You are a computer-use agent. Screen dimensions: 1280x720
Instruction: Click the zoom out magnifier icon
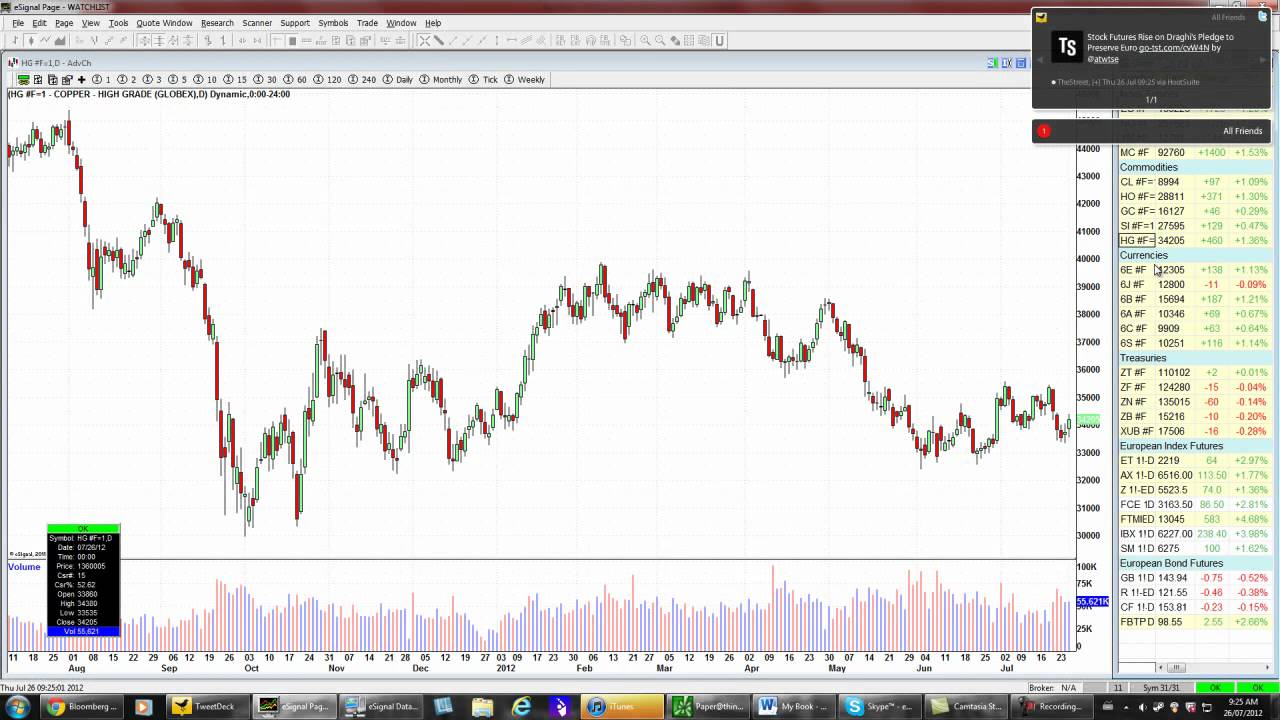659,41
